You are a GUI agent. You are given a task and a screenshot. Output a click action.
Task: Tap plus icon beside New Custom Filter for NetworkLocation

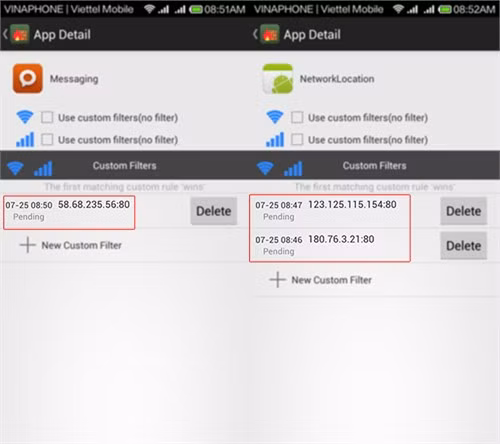277,280
